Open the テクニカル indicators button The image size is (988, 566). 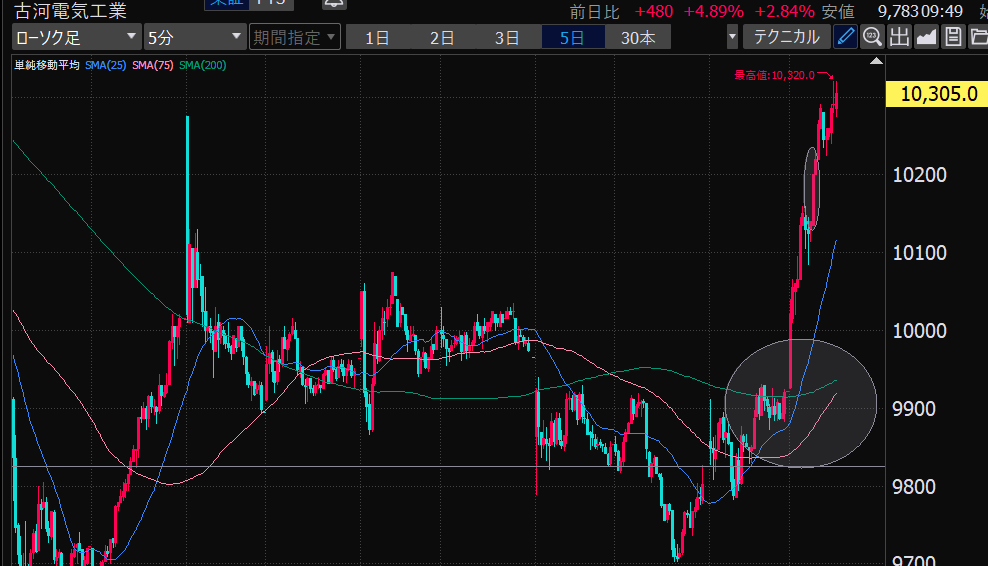pyautogui.click(x=786, y=38)
